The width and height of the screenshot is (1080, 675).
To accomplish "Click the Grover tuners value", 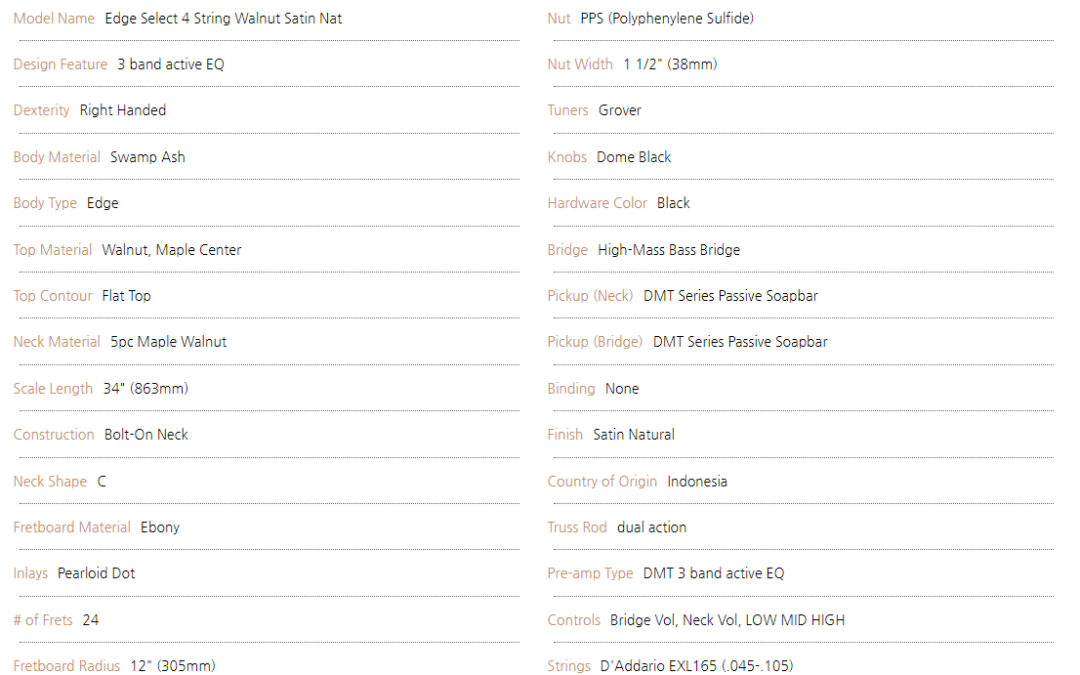I will 619,111.
